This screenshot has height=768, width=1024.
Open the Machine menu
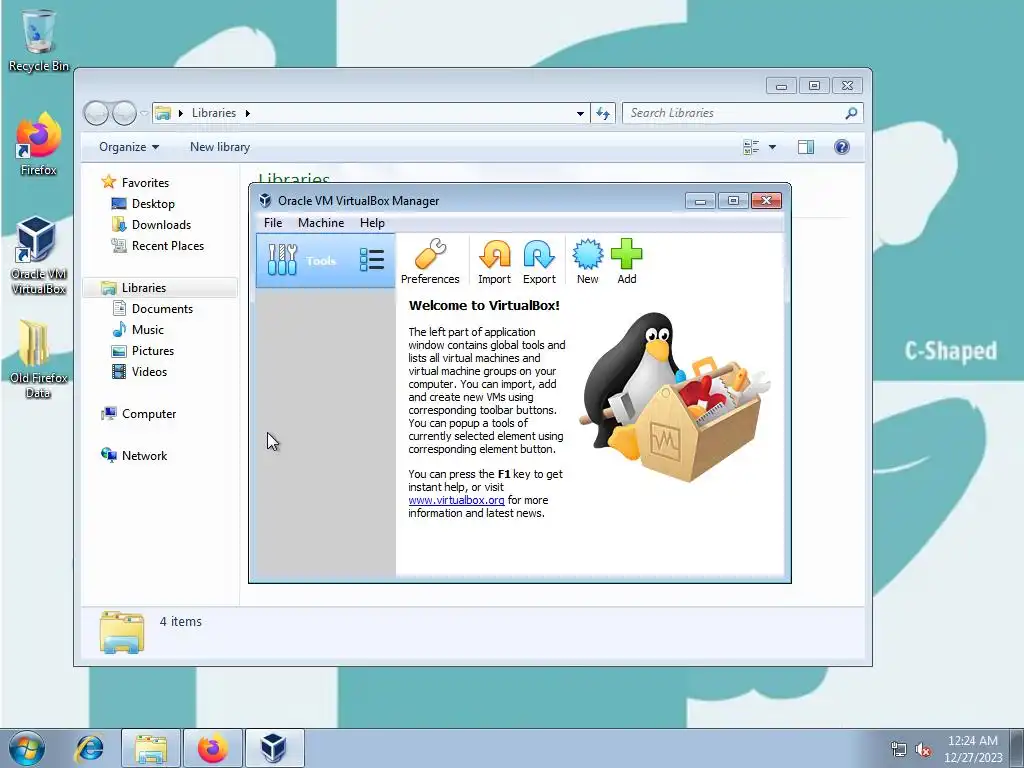coord(321,223)
